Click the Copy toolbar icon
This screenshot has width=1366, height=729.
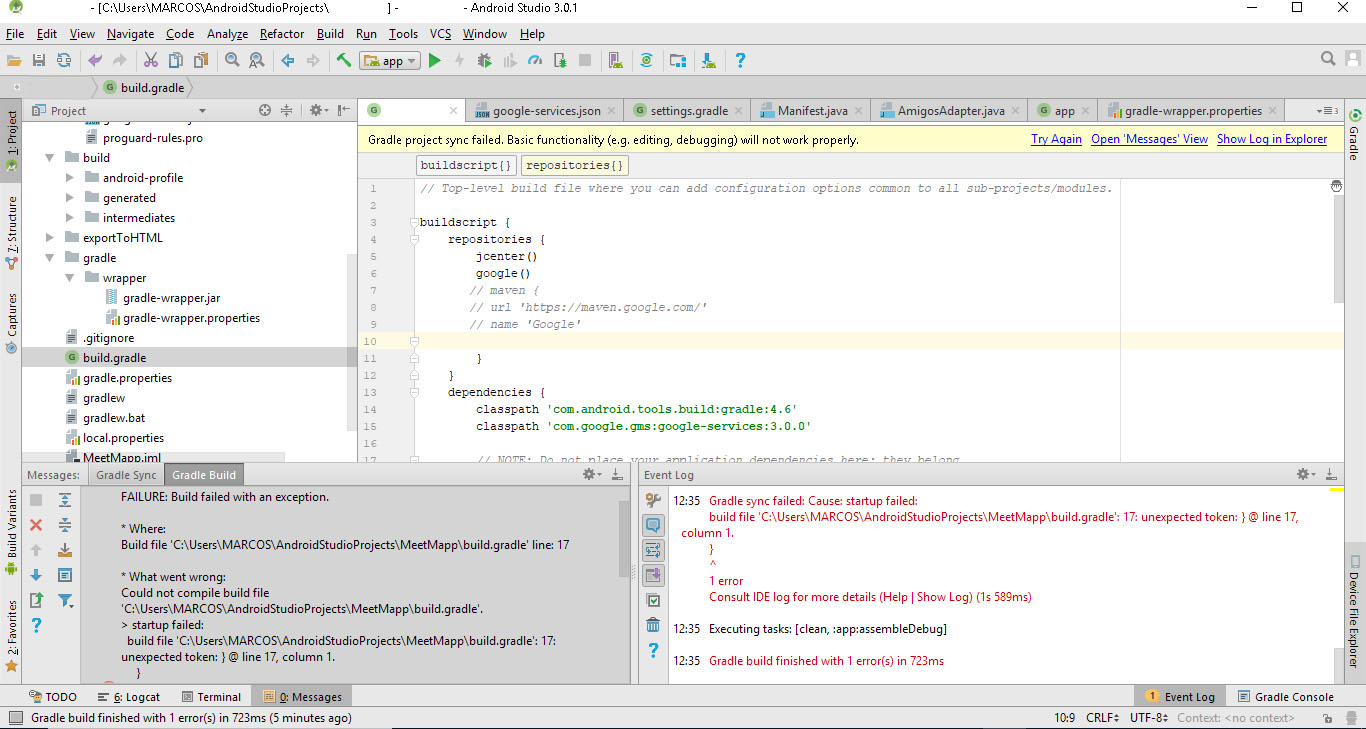pyautogui.click(x=175, y=61)
